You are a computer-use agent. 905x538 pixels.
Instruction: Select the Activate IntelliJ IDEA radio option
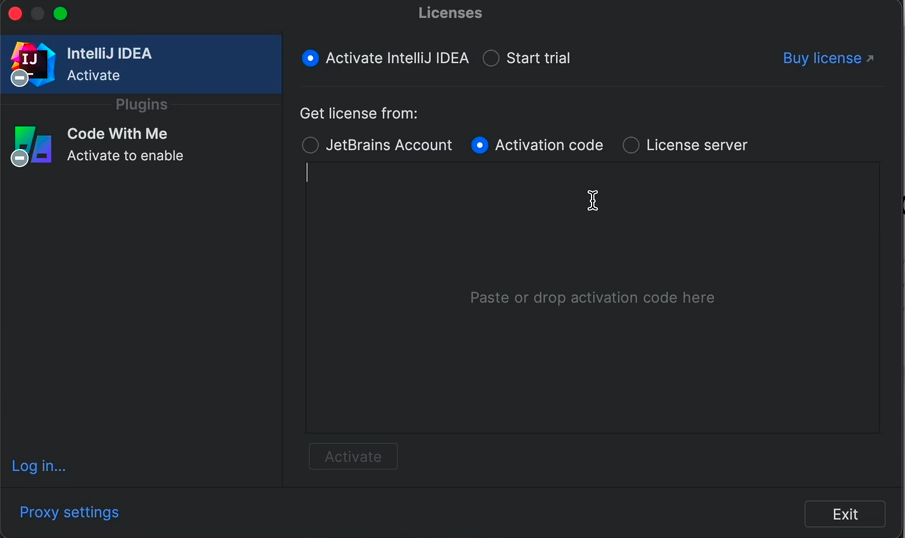click(x=311, y=58)
